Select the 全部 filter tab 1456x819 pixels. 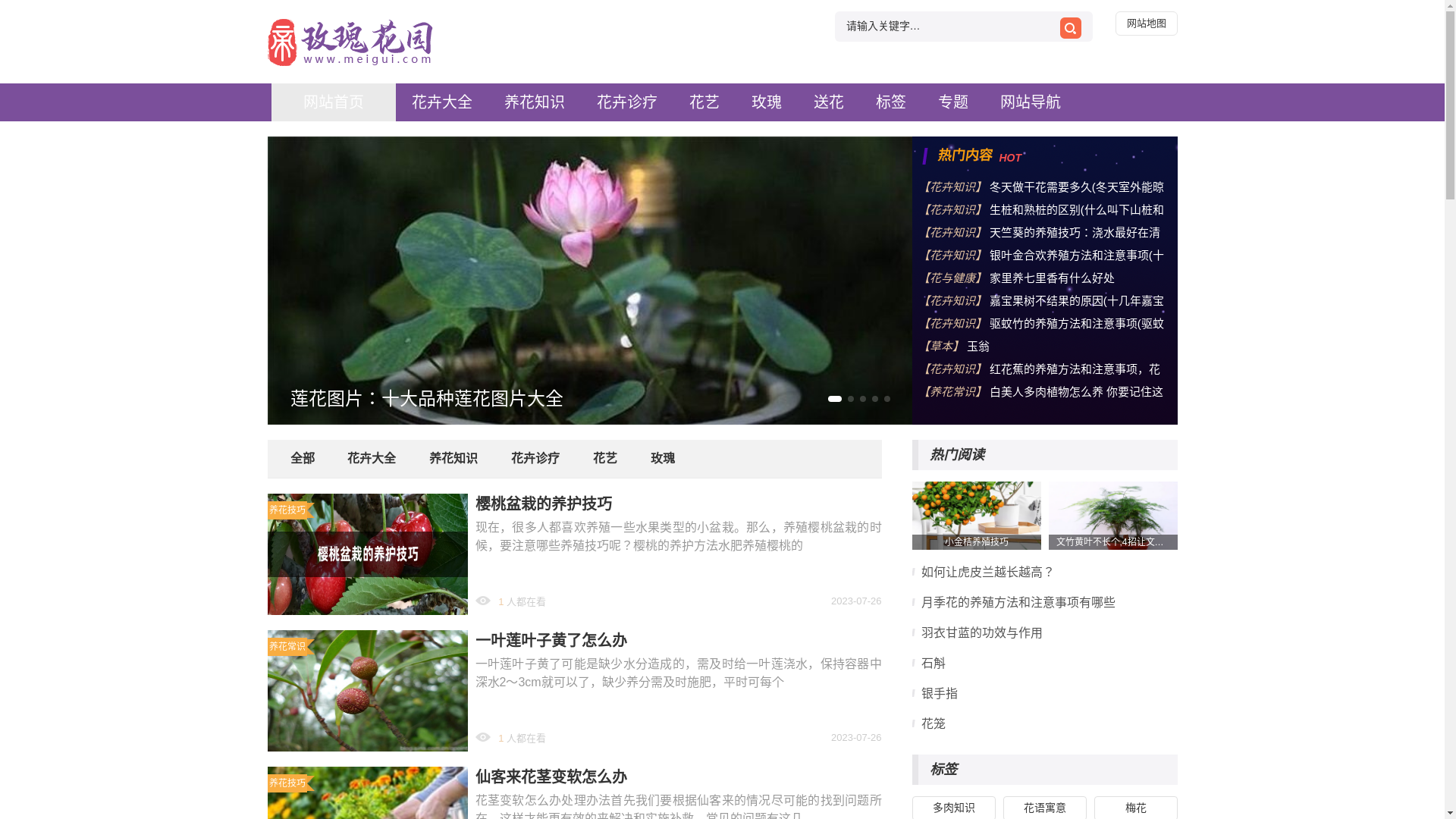click(303, 459)
